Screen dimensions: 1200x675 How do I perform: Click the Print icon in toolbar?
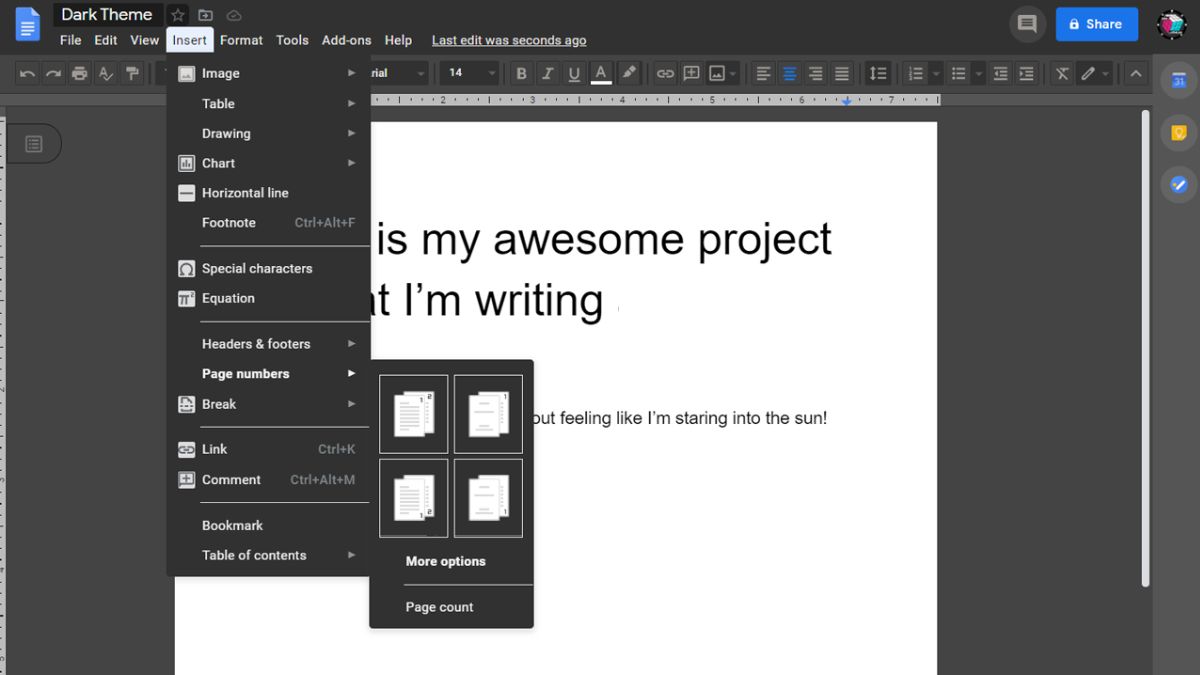pyautogui.click(x=80, y=73)
